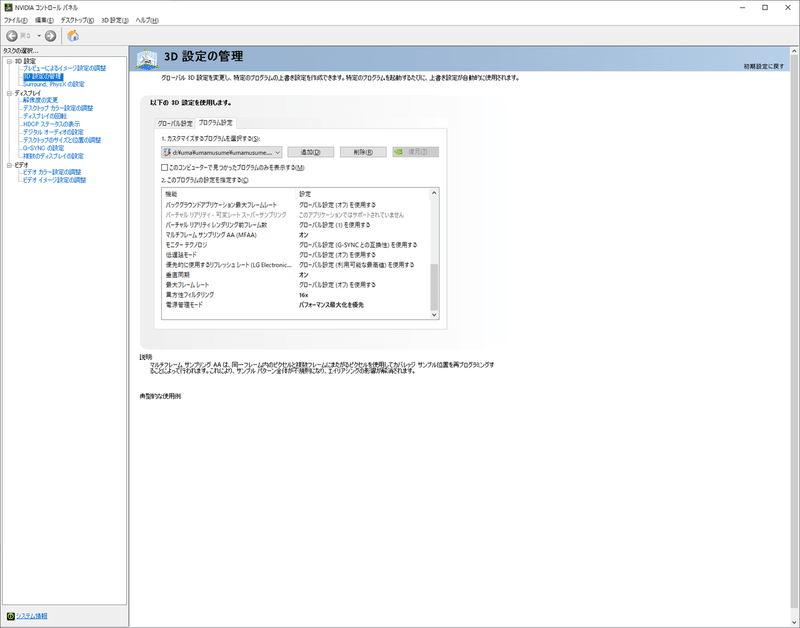Select the 最大フレーム レート row
800x628 pixels.
[x=296, y=285]
